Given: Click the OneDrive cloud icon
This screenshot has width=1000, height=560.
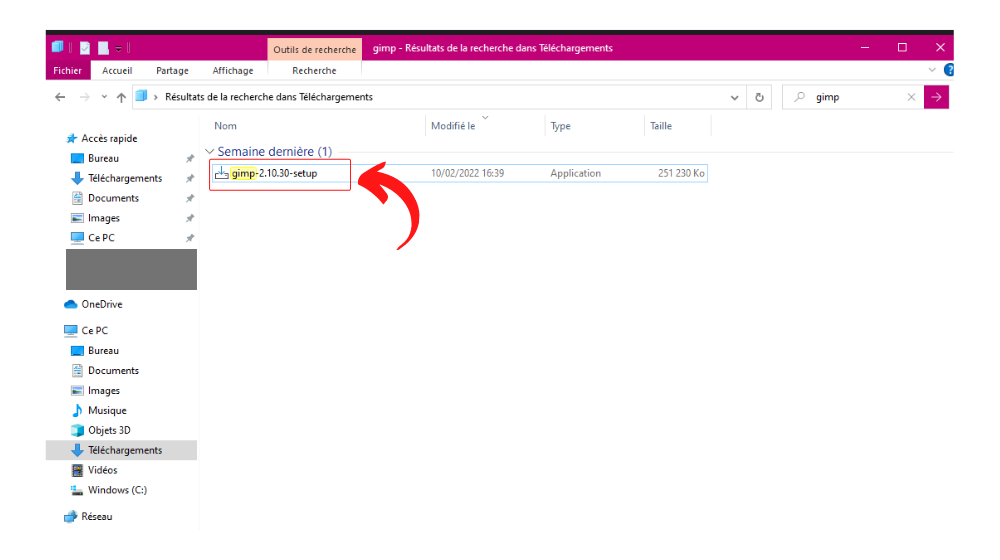Looking at the screenshot, I should (x=71, y=304).
